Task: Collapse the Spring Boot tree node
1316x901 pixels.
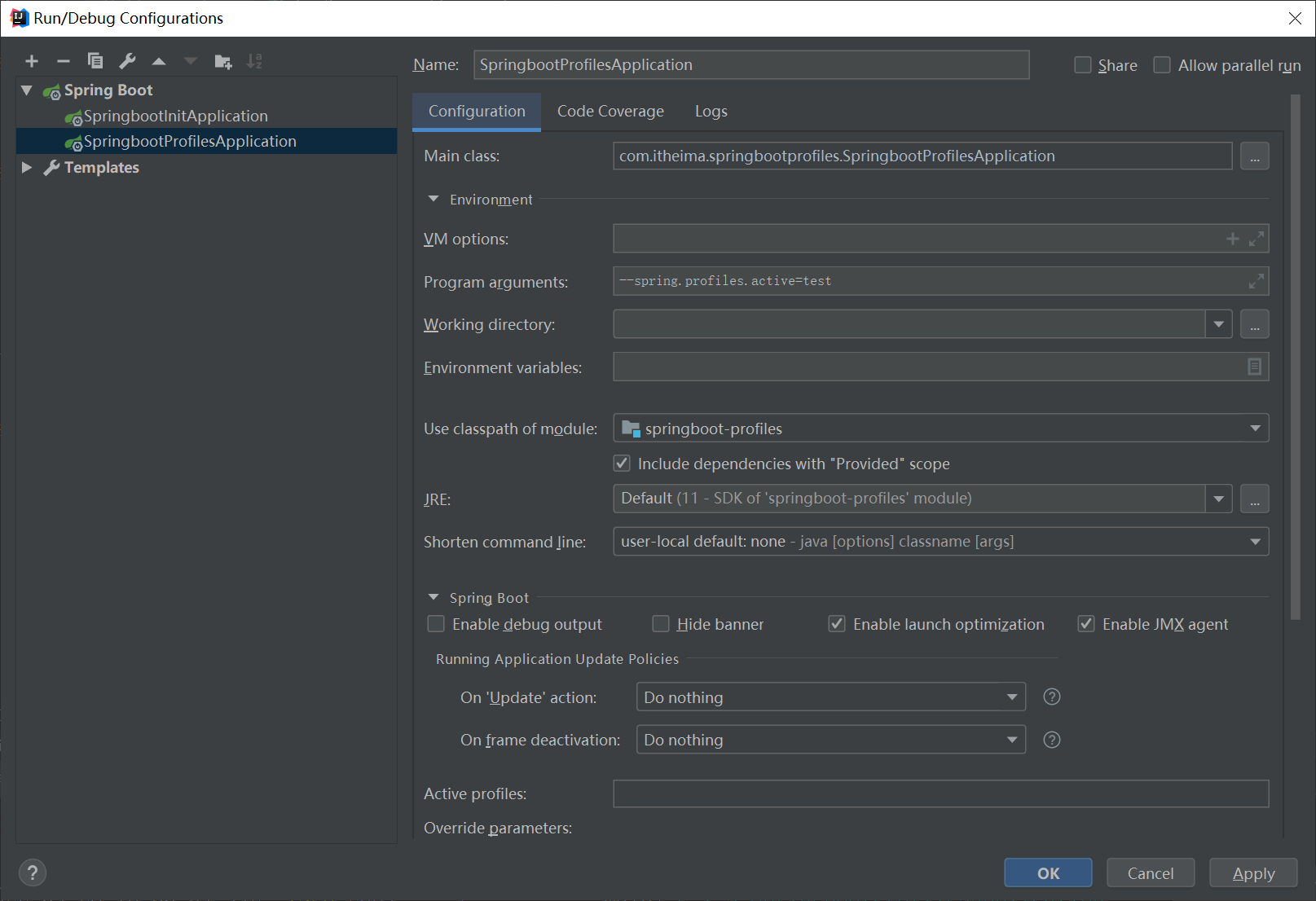Action: click(27, 90)
